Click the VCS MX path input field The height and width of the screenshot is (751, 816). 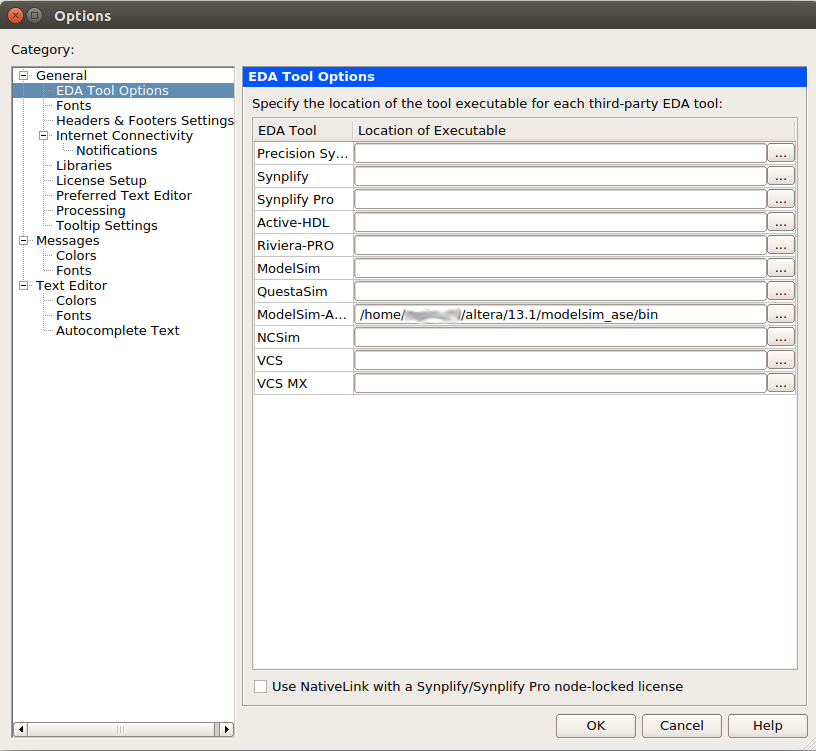pos(560,384)
